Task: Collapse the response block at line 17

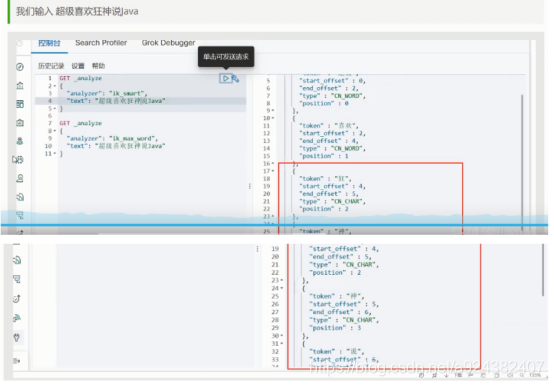Action: (x=273, y=171)
